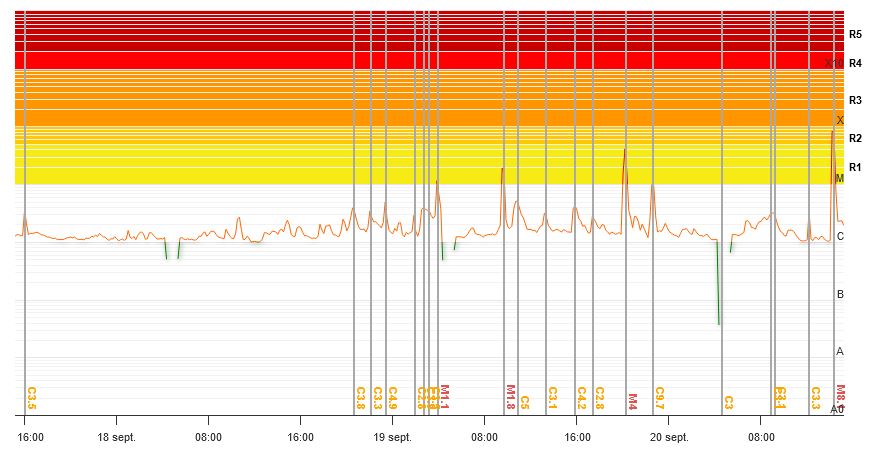Click the "19 sept." date axis label
The image size is (876, 451).
point(392,437)
